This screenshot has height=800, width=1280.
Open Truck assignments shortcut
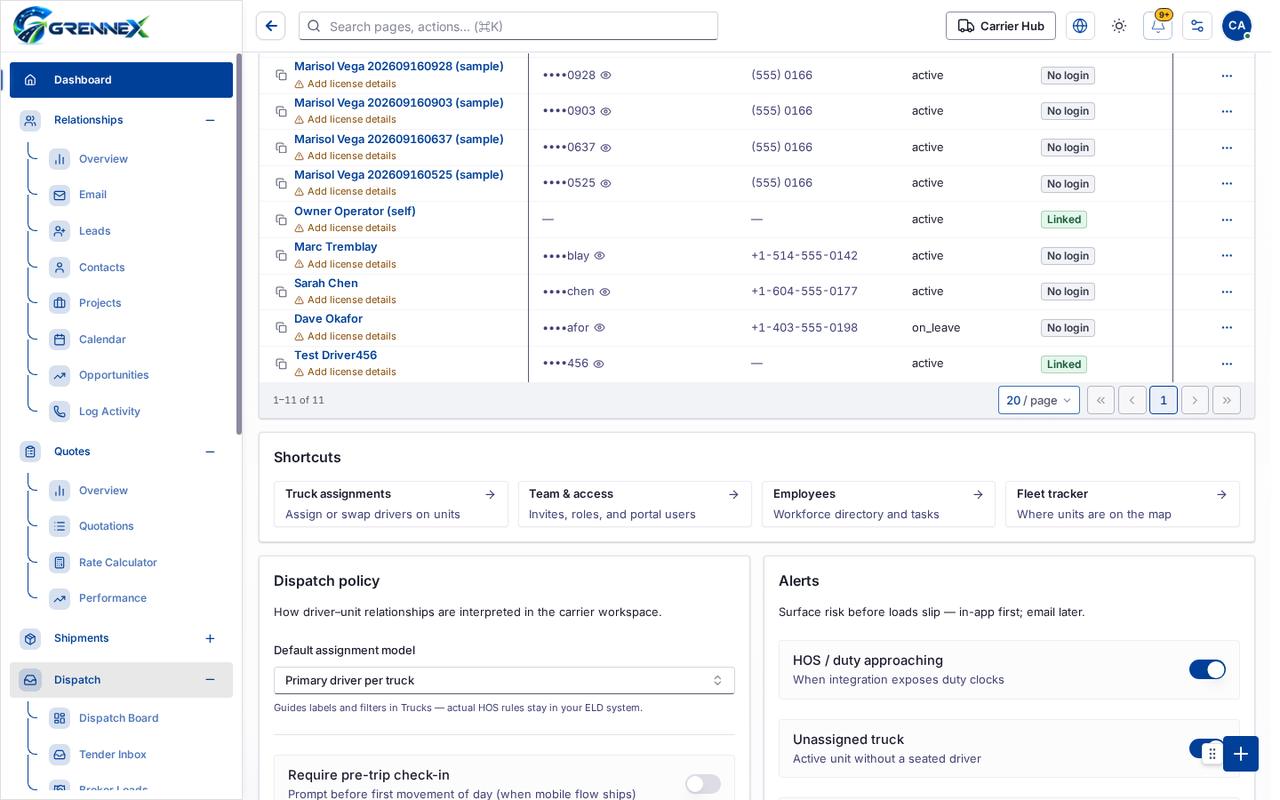[391, 504]
